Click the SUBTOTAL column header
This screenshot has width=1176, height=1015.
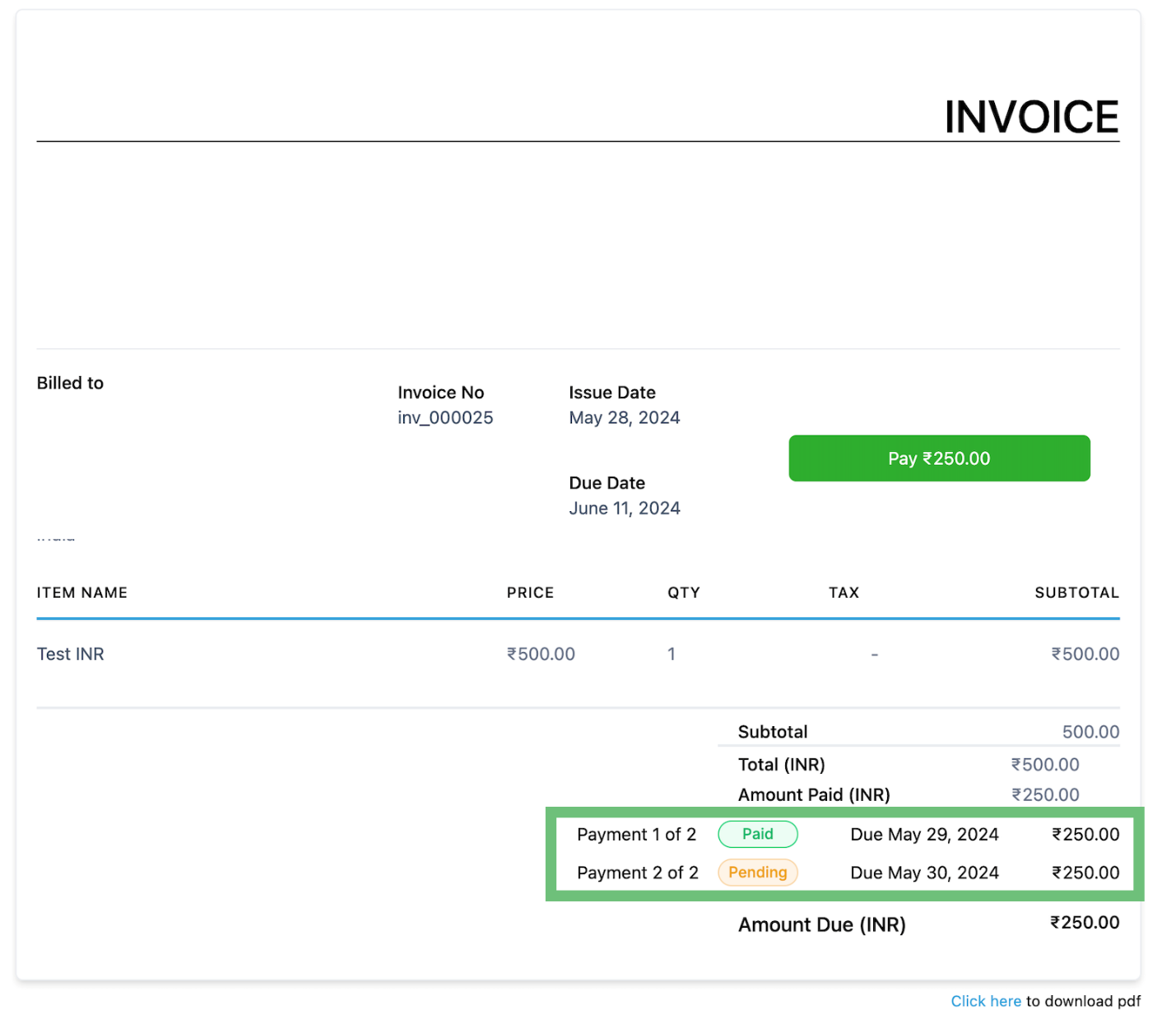click(x=1077, y=593)
